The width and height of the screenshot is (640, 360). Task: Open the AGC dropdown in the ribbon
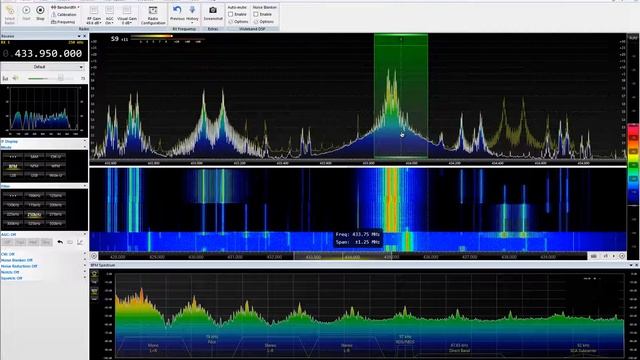click(x=109, y=14)
